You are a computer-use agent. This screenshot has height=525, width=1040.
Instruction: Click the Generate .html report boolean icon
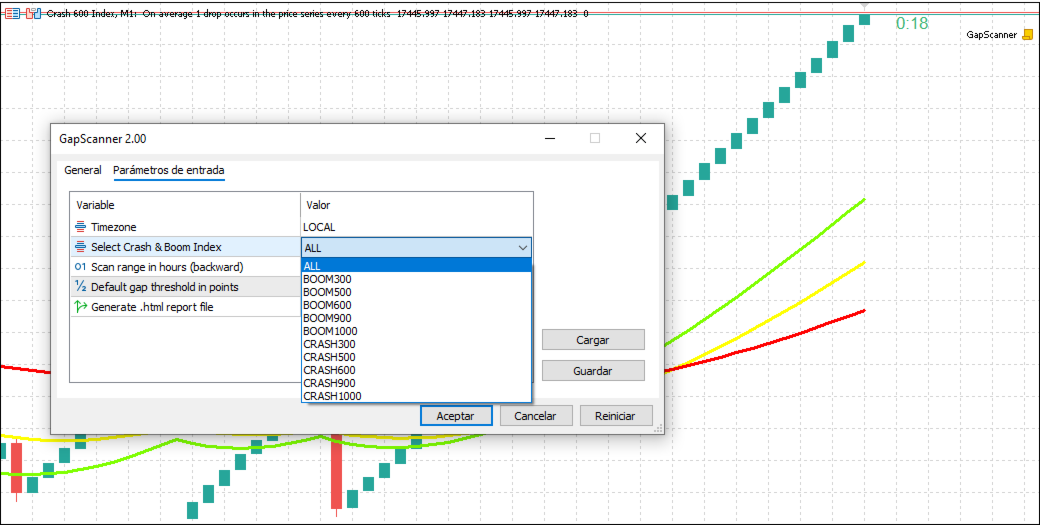point(80,307)
